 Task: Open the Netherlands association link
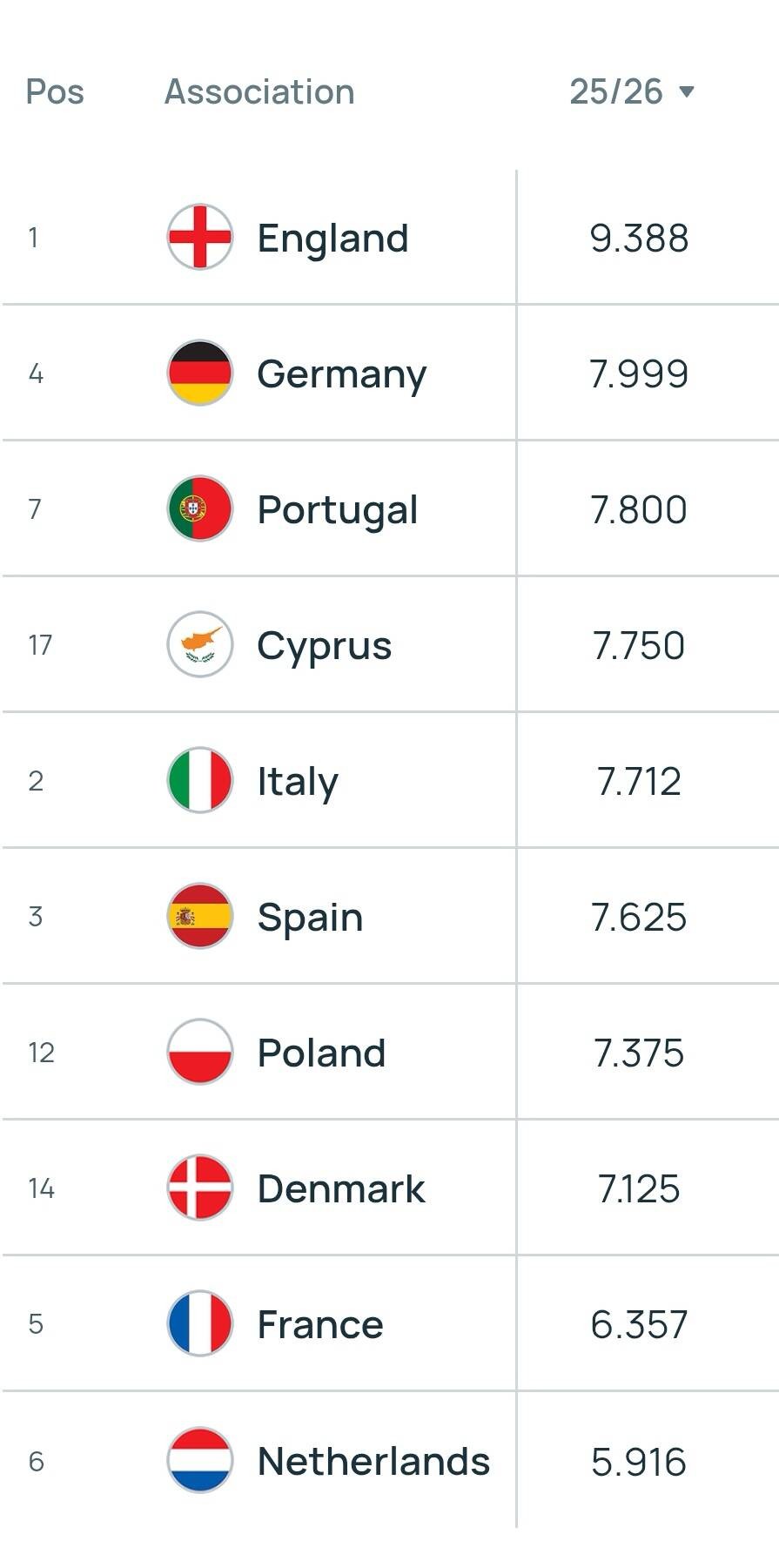(x=373, y=1461)
